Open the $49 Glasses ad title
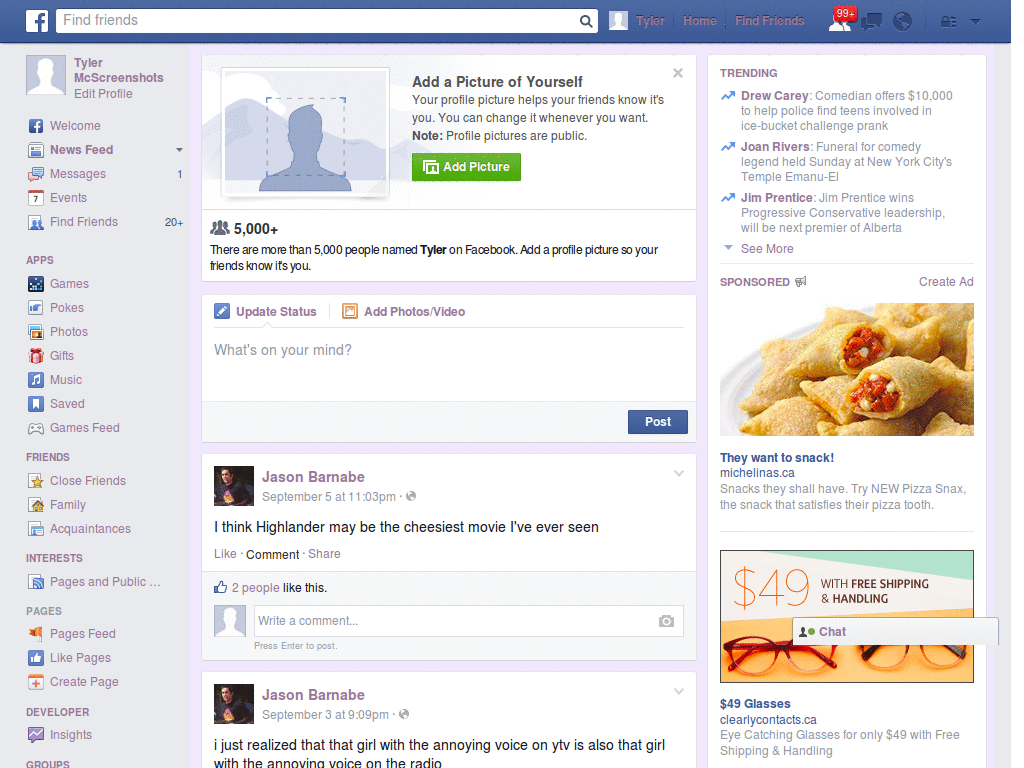Screen dimensions: 1024x768 pos(755,704)
